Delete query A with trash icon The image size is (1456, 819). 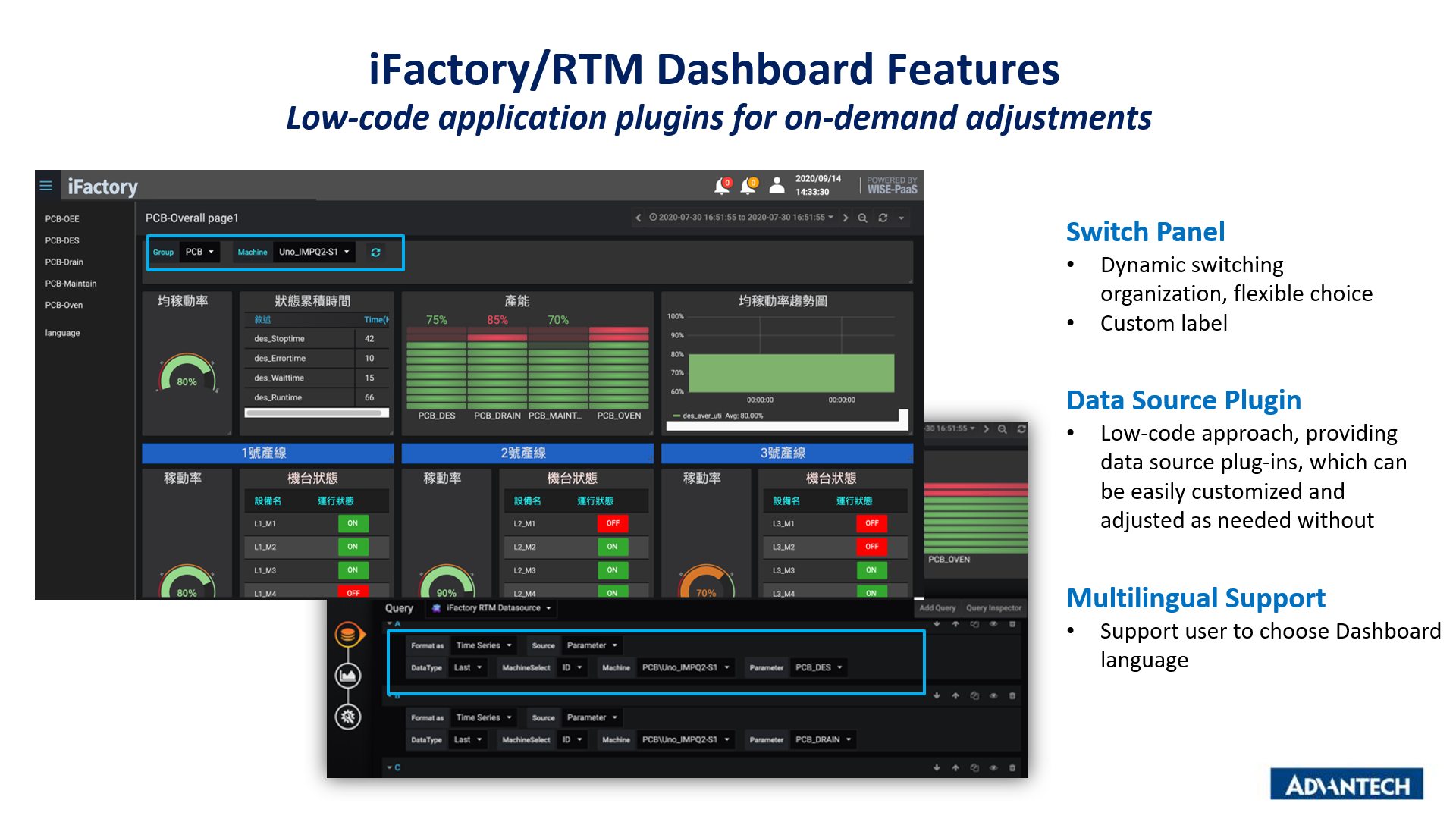[1012, 624]
